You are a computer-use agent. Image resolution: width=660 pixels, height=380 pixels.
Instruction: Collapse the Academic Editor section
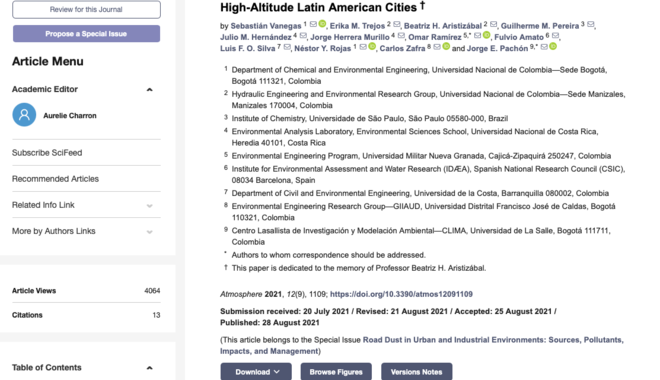pyautogui.click(x=149, y=90)
